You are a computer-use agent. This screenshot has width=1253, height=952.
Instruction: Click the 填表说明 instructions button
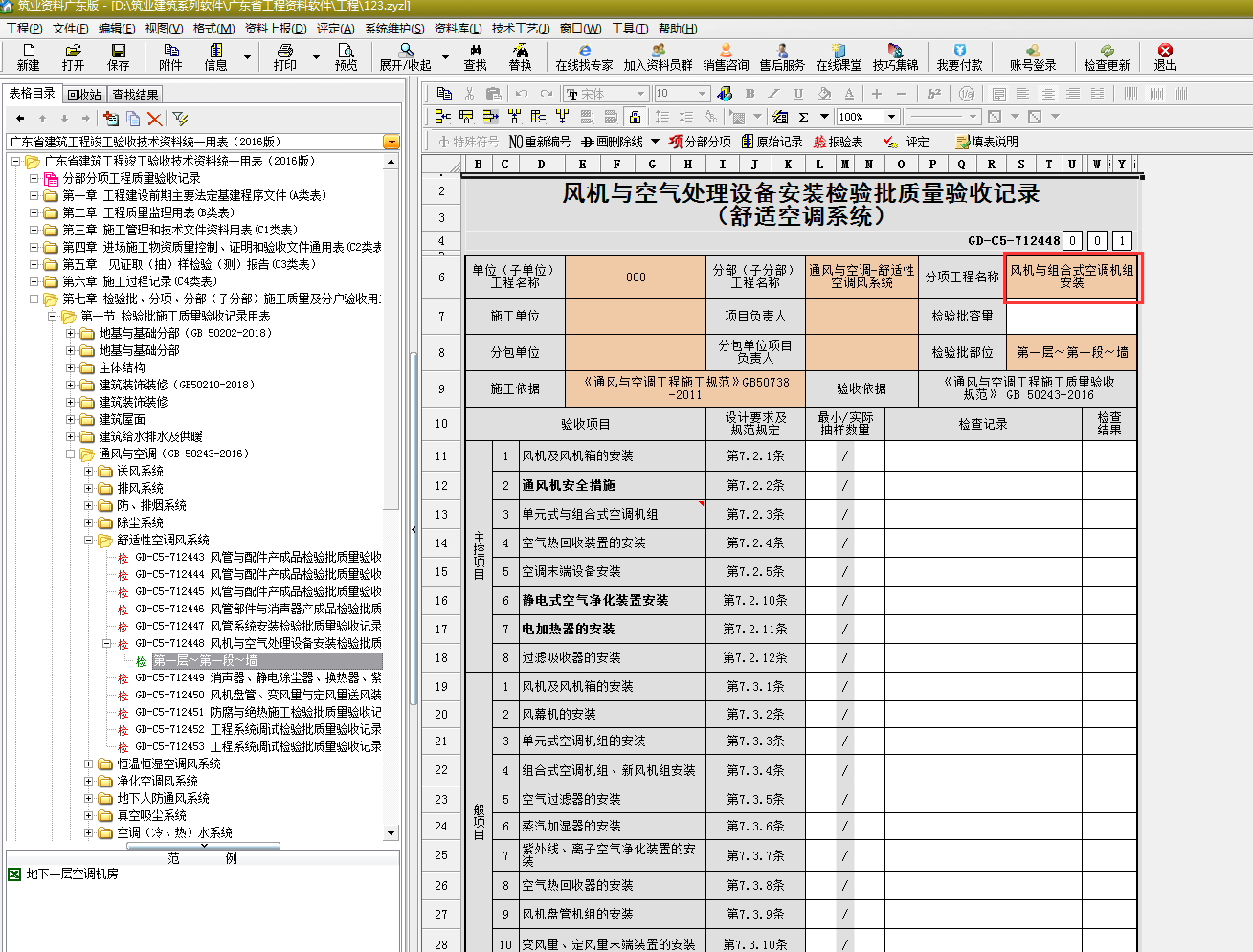pyautogui.click(x=987, y=142)
